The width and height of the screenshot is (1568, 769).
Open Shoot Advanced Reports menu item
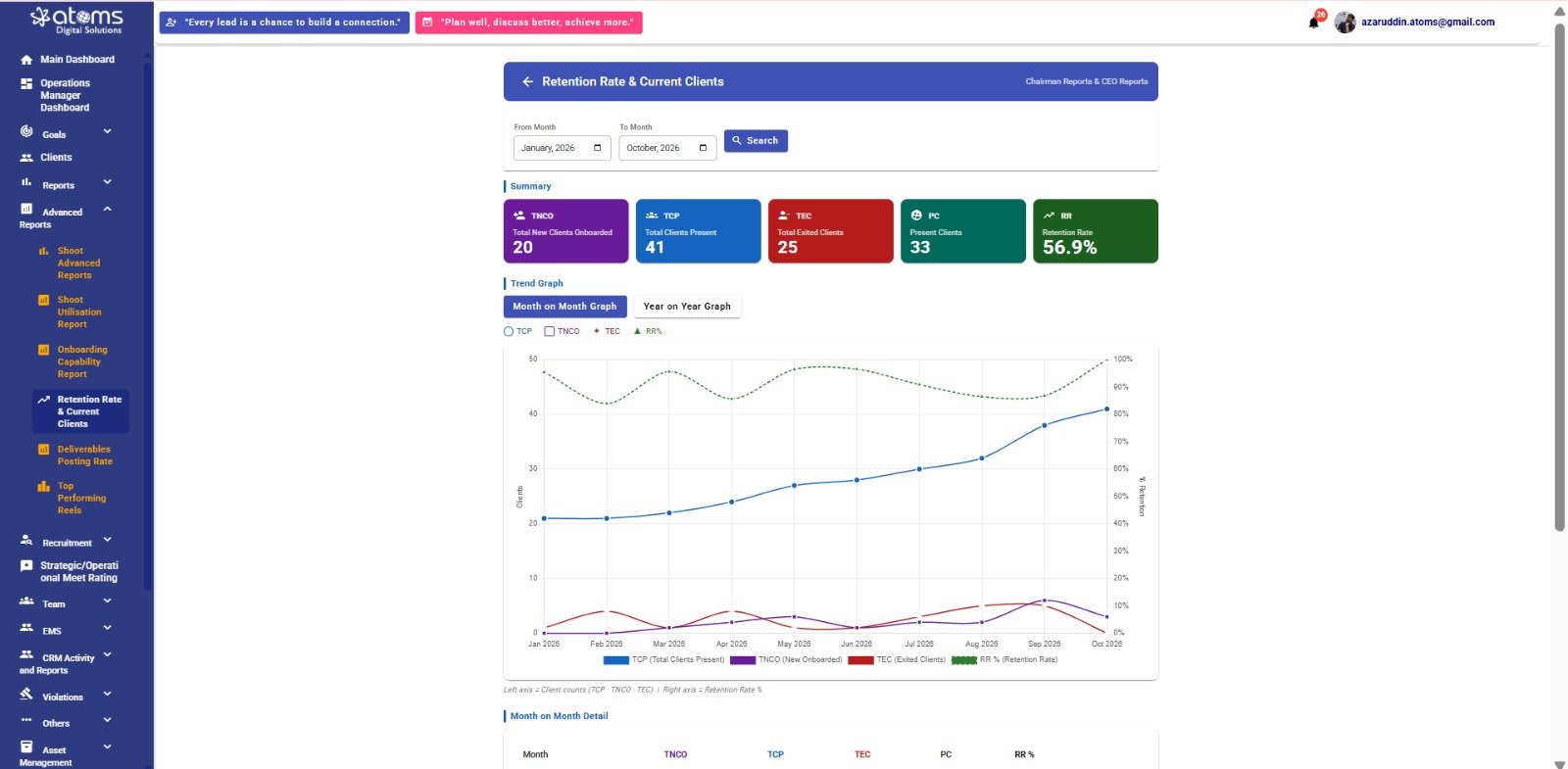pos(80,263)
